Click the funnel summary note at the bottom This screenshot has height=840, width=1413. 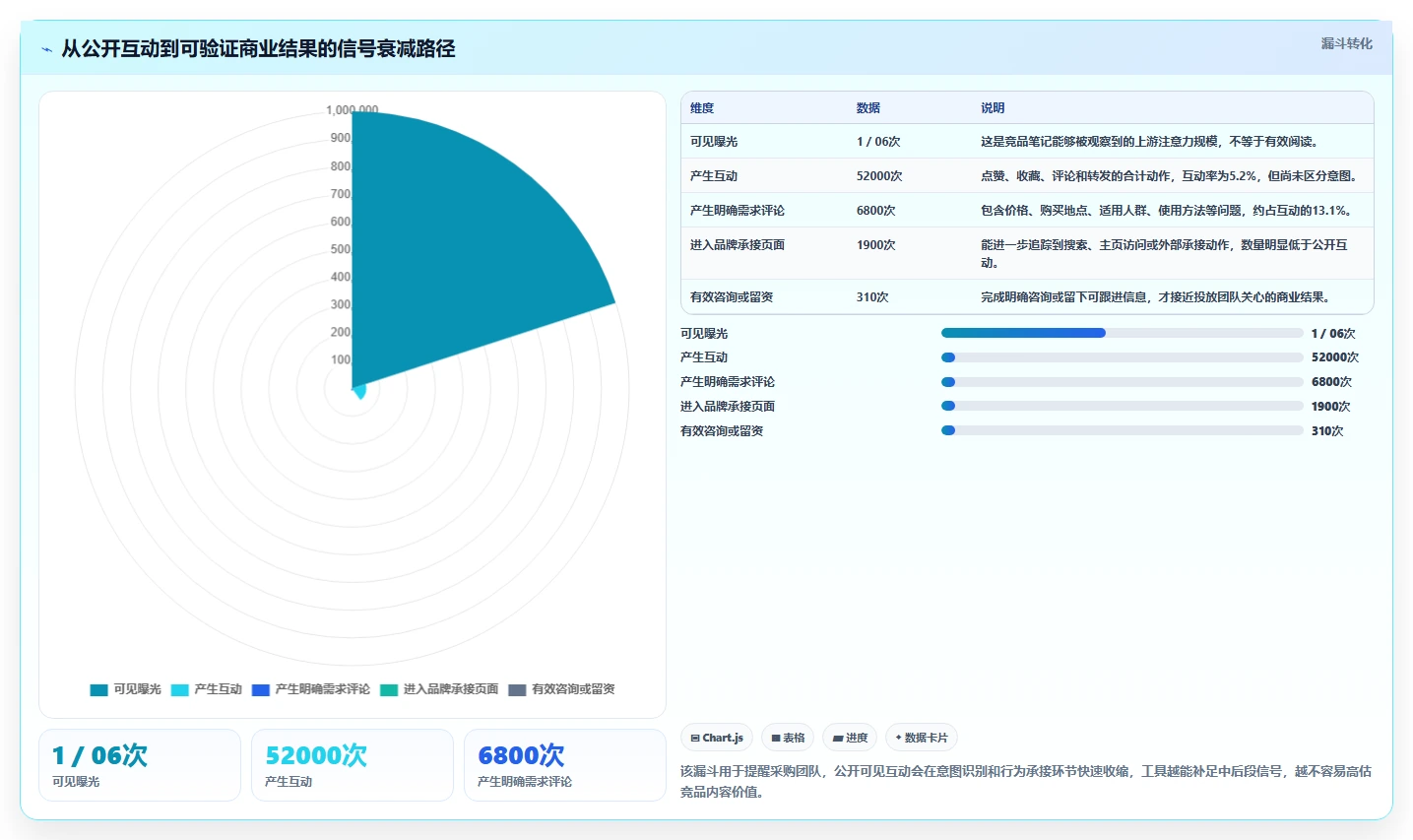1026,782
